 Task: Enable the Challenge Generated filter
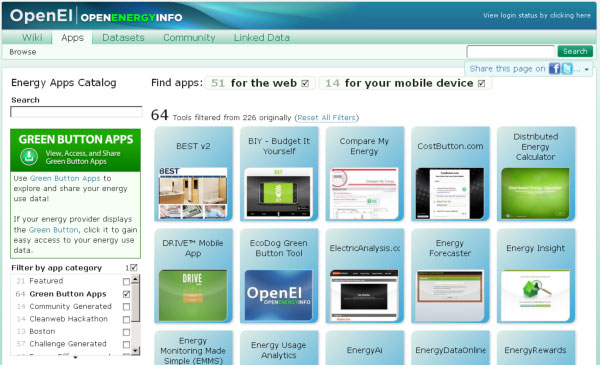tap(126, 345)
